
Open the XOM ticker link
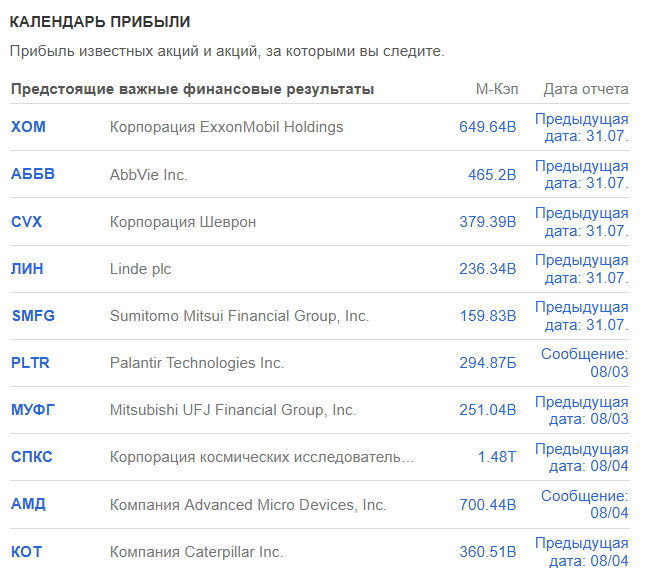point(28,127)
